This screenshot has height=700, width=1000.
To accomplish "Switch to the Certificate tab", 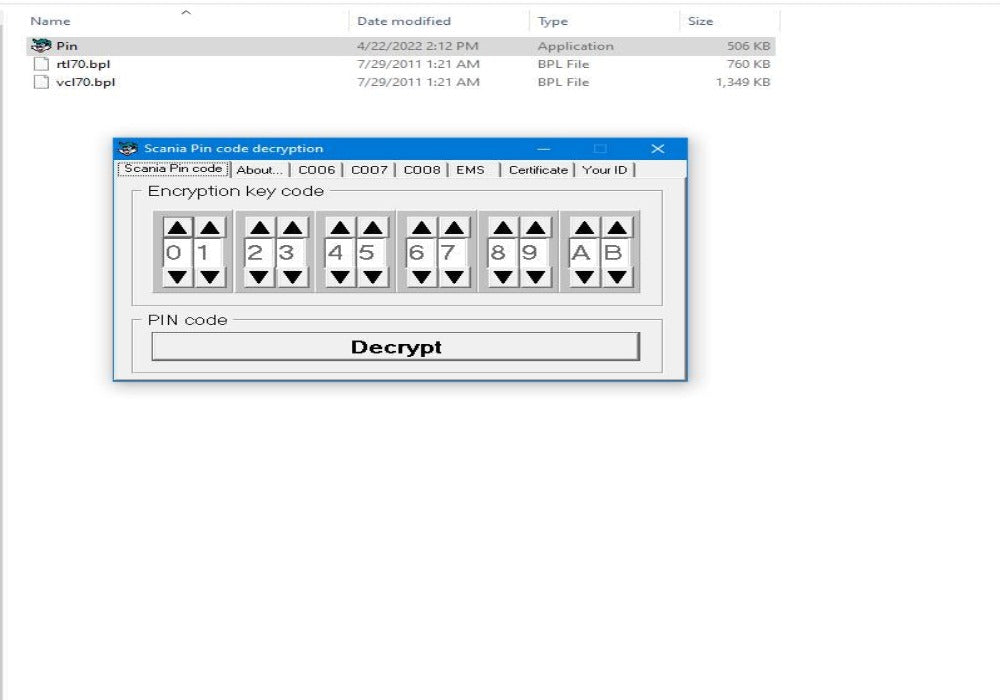I will [537, 170].
